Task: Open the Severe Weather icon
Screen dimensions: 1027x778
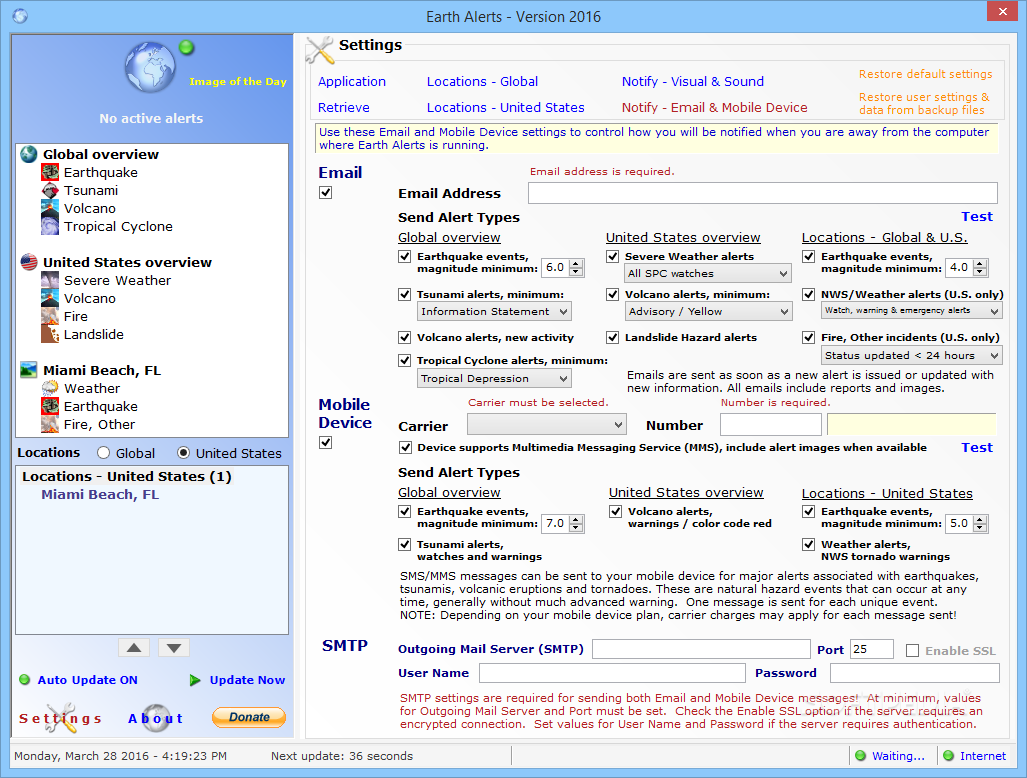Action: coord(50,280)
